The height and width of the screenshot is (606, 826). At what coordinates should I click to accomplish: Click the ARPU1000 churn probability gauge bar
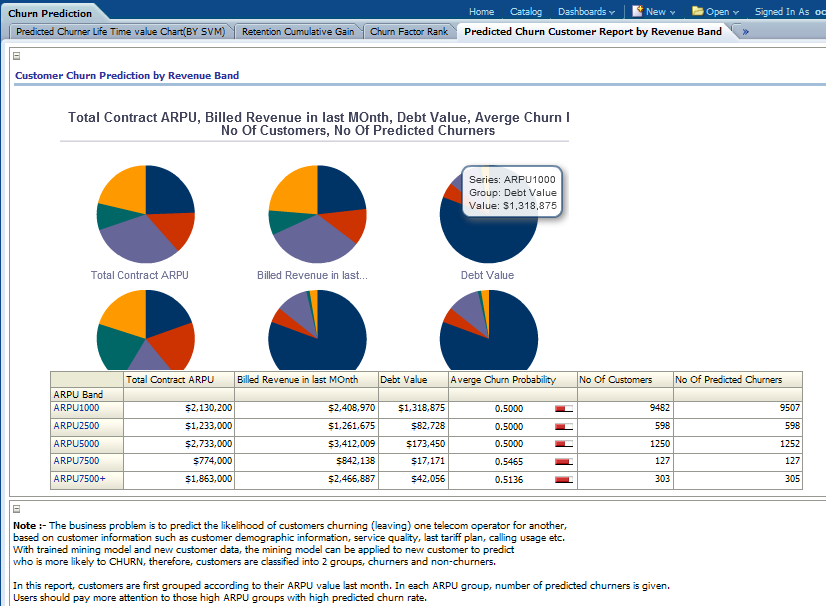click(564, 408)
